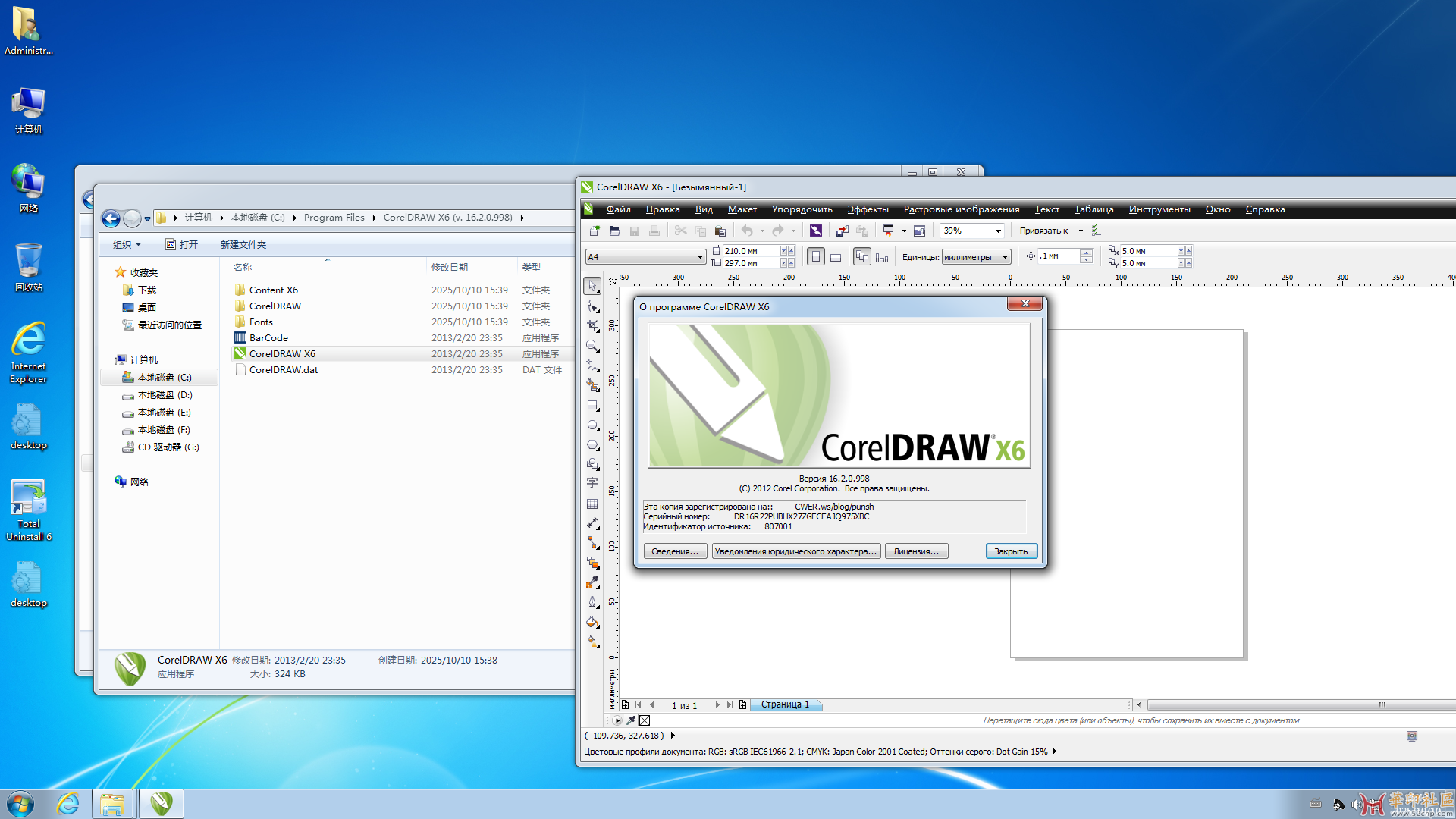Select the Ellipse tool

tap(592, 425)
